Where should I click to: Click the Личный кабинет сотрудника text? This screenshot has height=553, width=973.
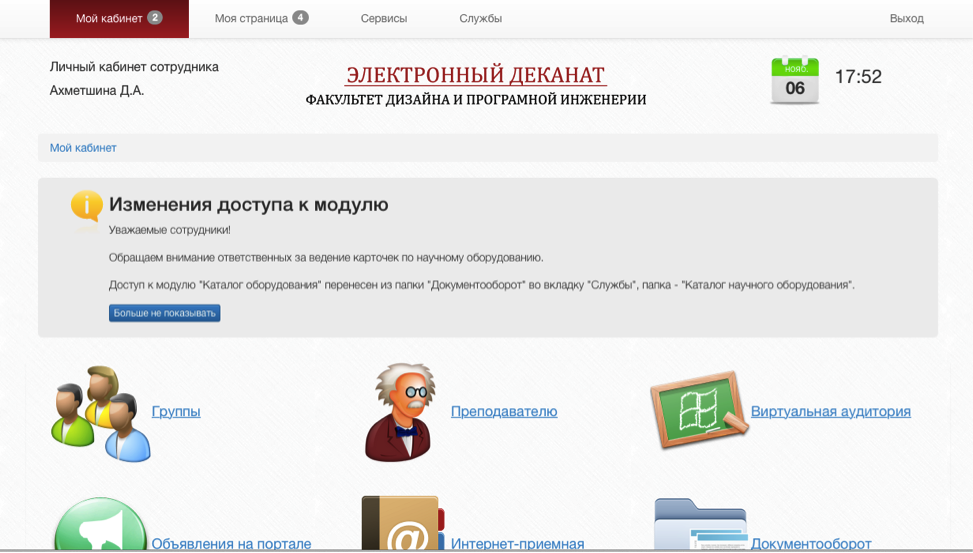click(x=134, y=67)
